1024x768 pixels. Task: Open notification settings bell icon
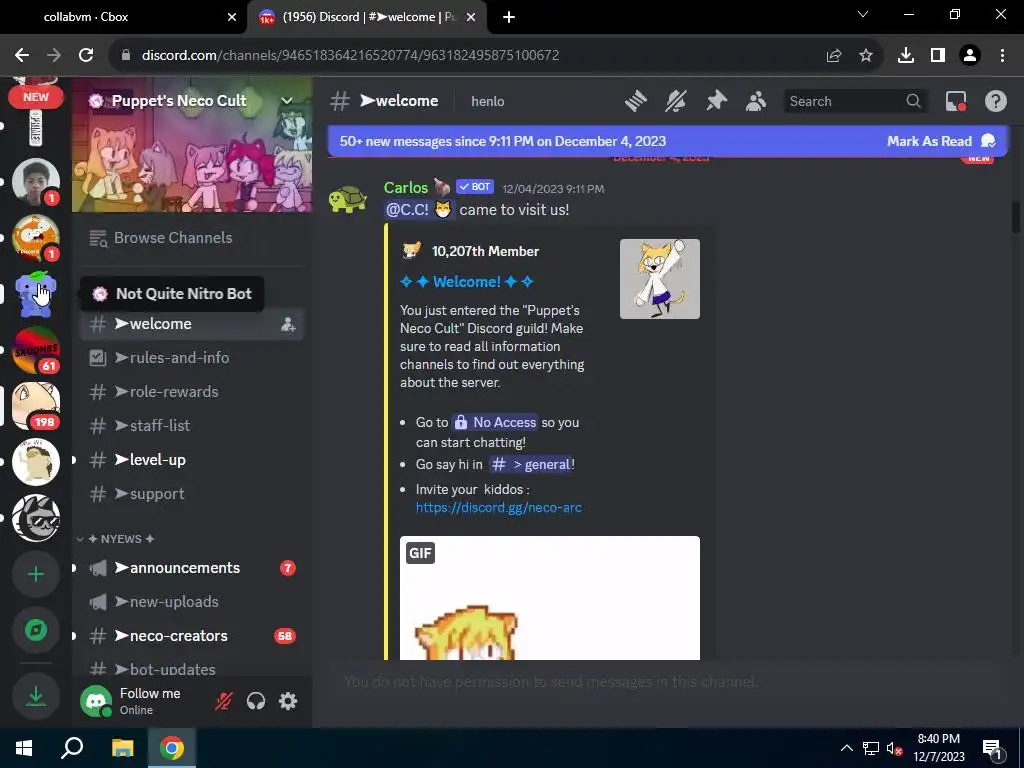[x=676, y=101]
